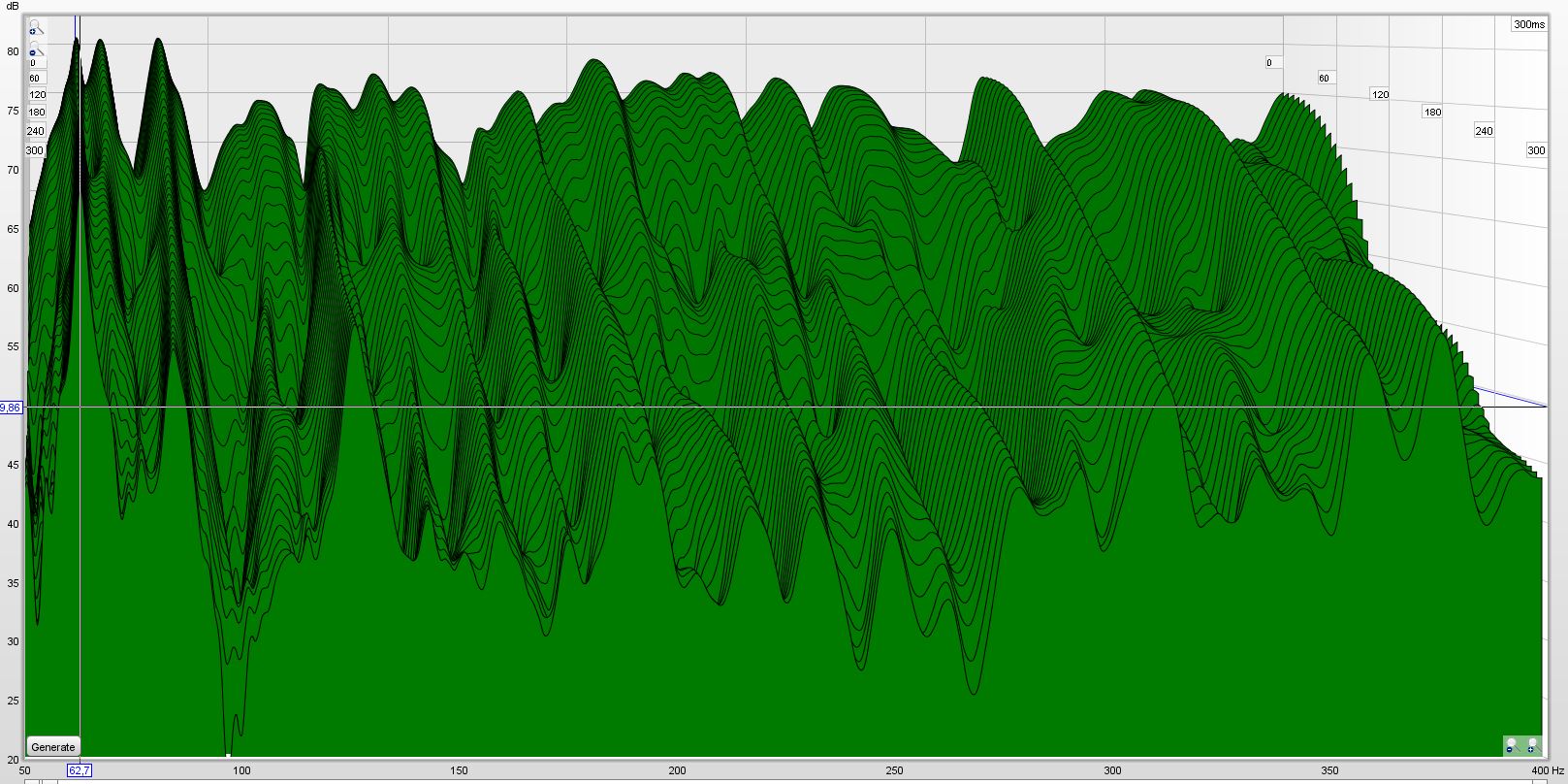Click 250 on the frequency axis
This screenshot has height=784, width=1568.
point(894,770)
